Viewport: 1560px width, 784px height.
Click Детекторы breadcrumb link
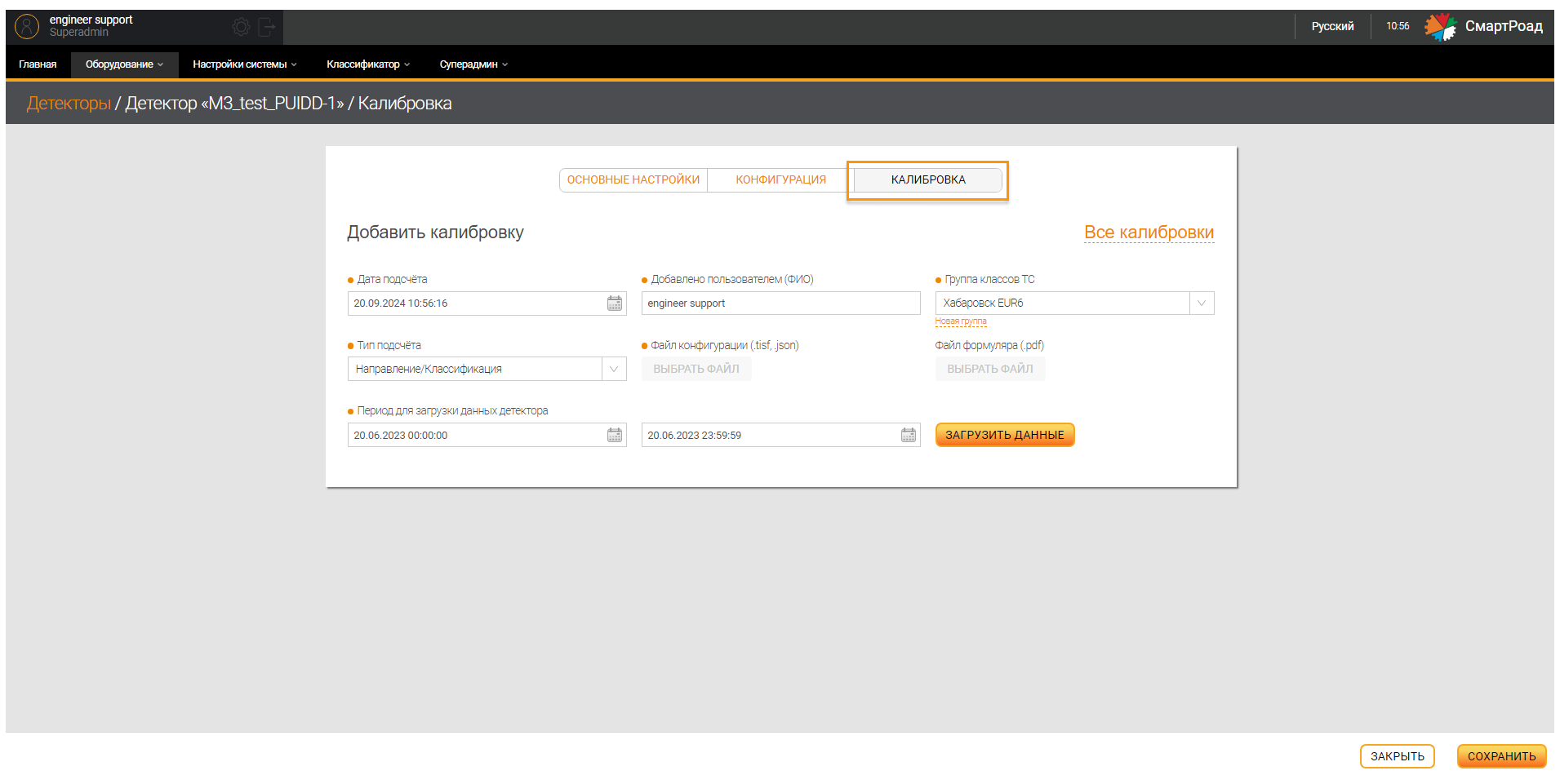[69, 104]
